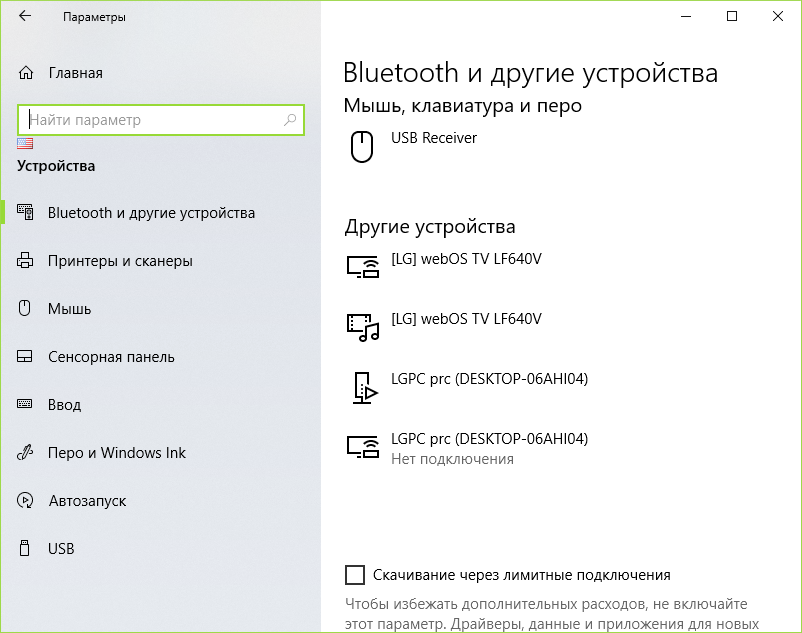Image resolution: width=802 pixels, height=633 pixels.
Task: Click the pen icon for Windows Ink
Action: tap(25, 453)
